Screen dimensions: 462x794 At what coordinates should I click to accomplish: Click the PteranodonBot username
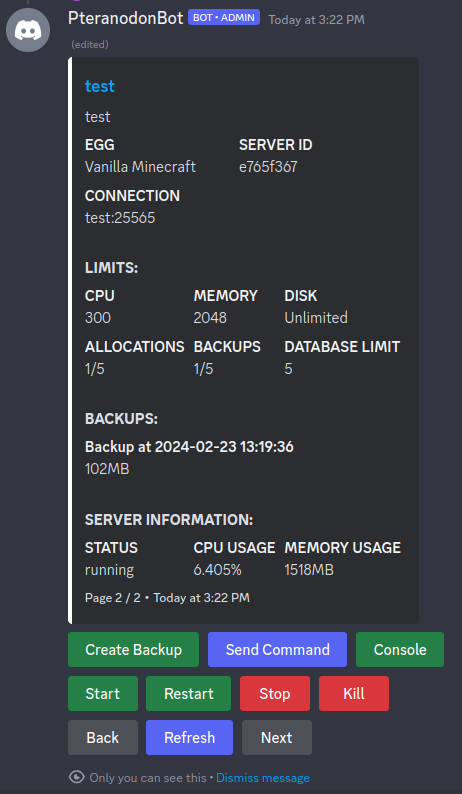[x=126, y=18]
